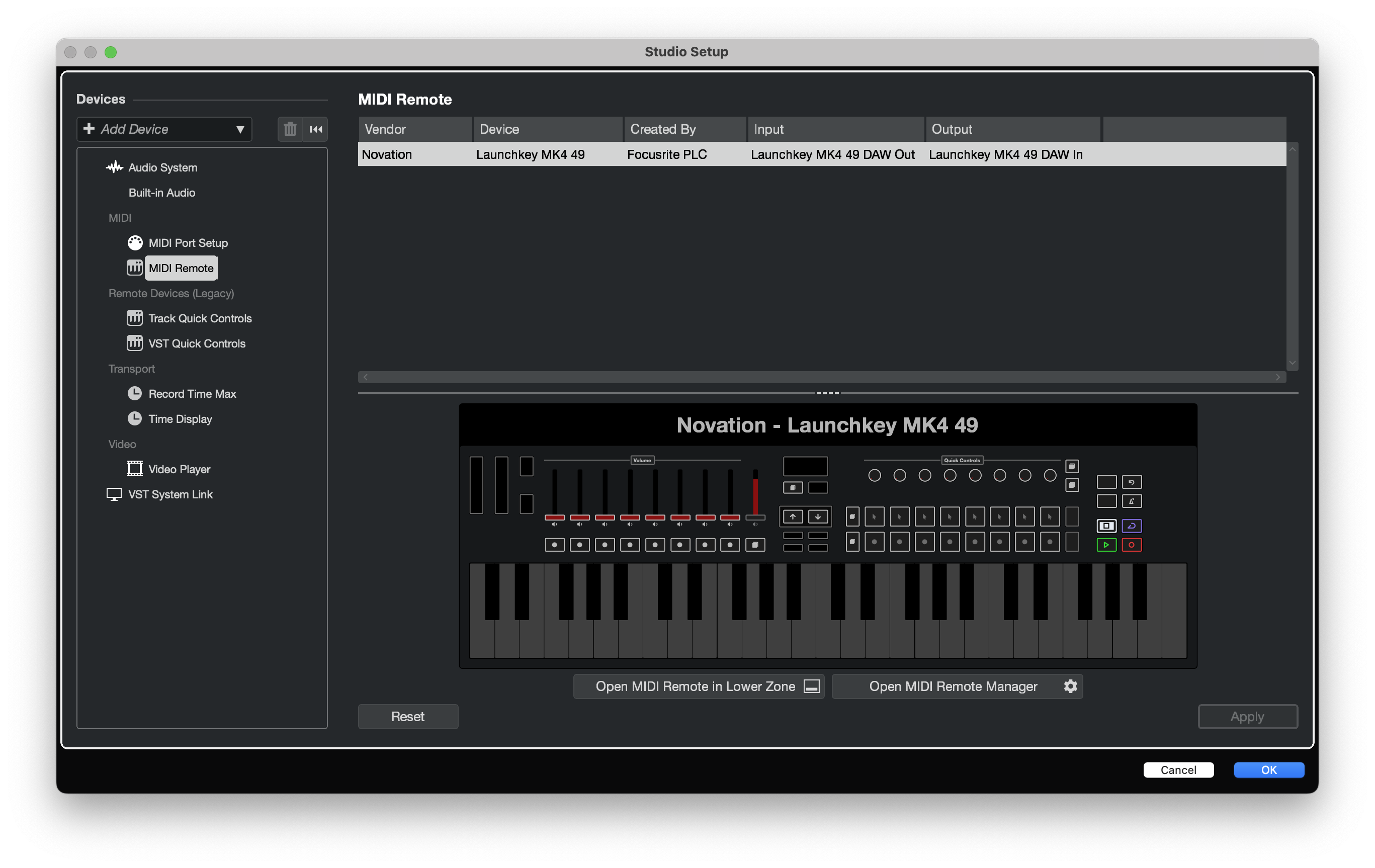1375x868 pixels.
Task: Click the white Stop button on the Launchkey
Action: [x=1106, y=526]
